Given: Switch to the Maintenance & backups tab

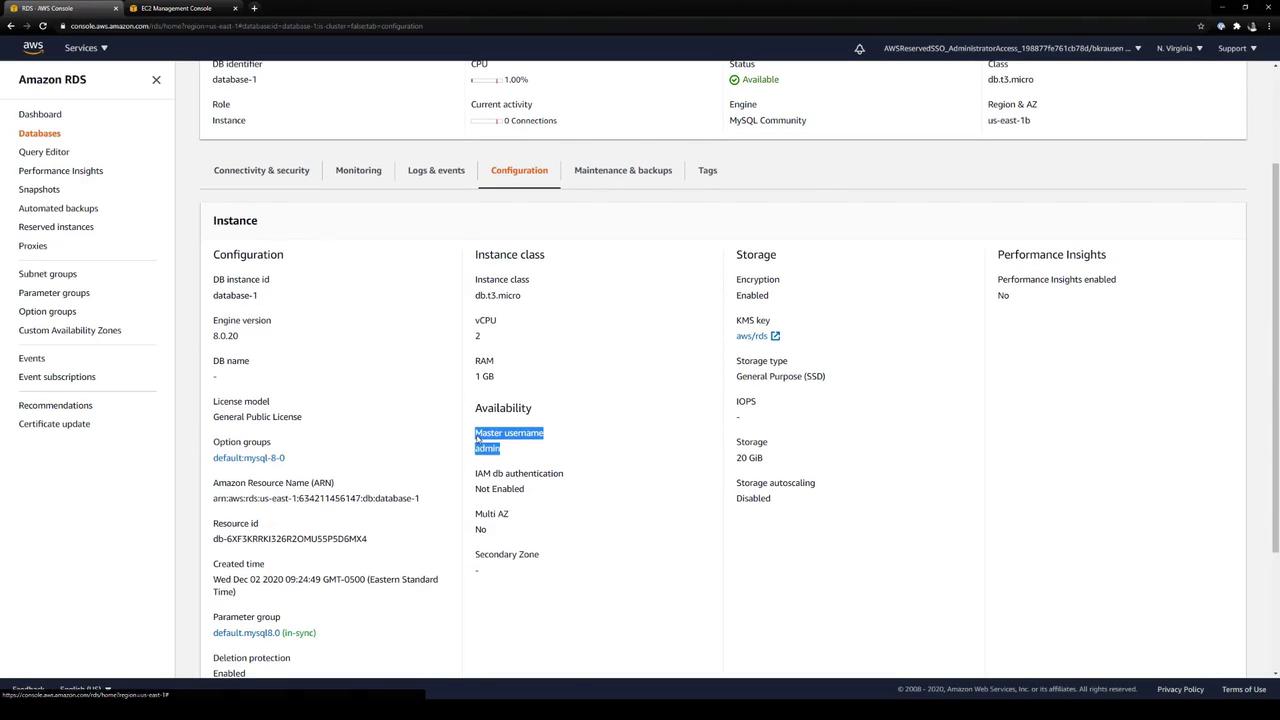Looking at the screenshot, I should coord(623,170).
